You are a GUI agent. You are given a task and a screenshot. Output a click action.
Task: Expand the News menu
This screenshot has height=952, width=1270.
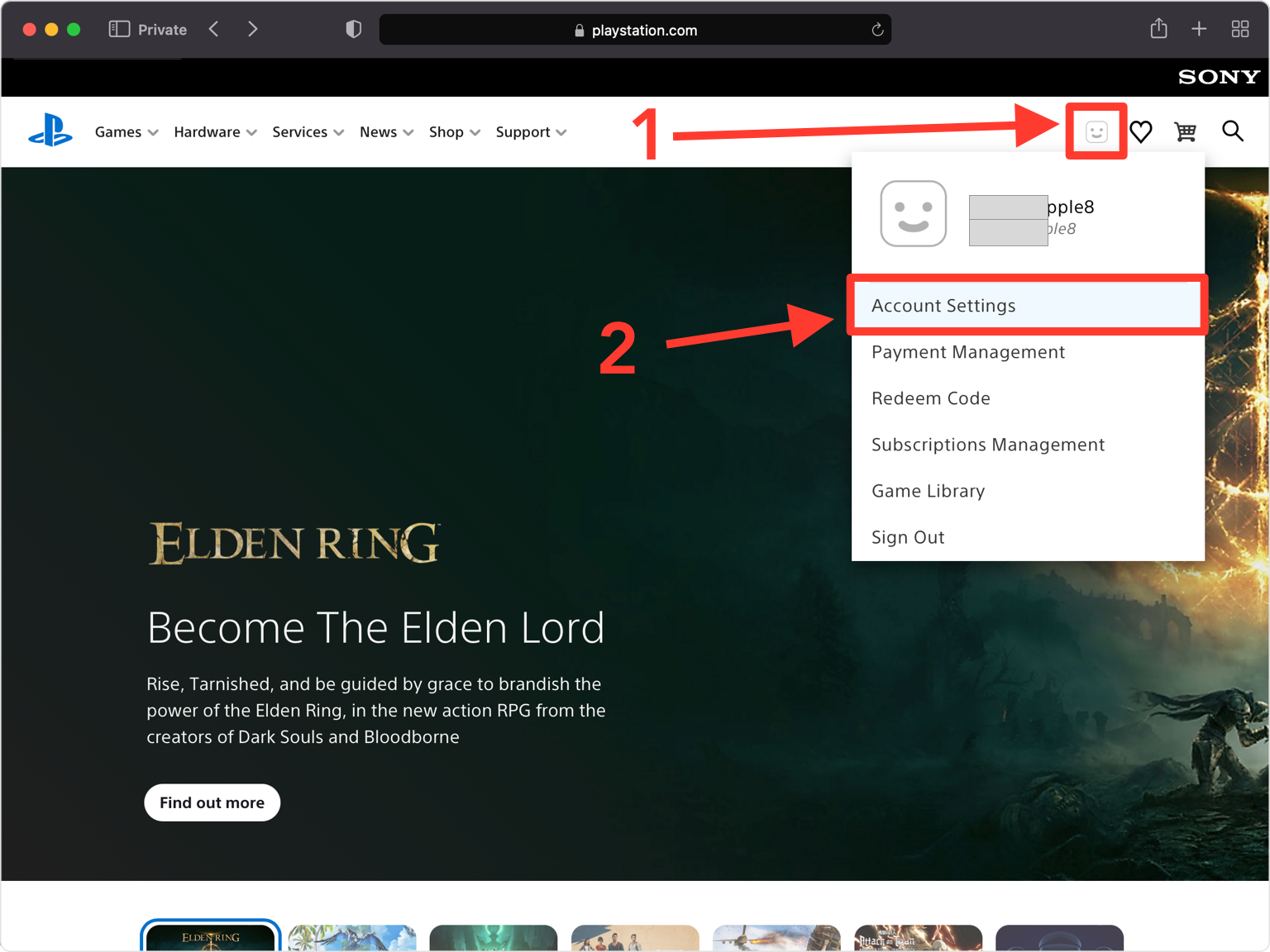(x=386, y=132)
